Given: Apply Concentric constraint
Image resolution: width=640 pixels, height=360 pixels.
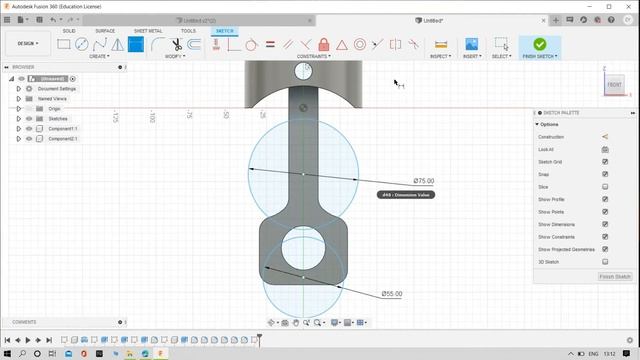Looking at the screenshot, I should [360, 44].
